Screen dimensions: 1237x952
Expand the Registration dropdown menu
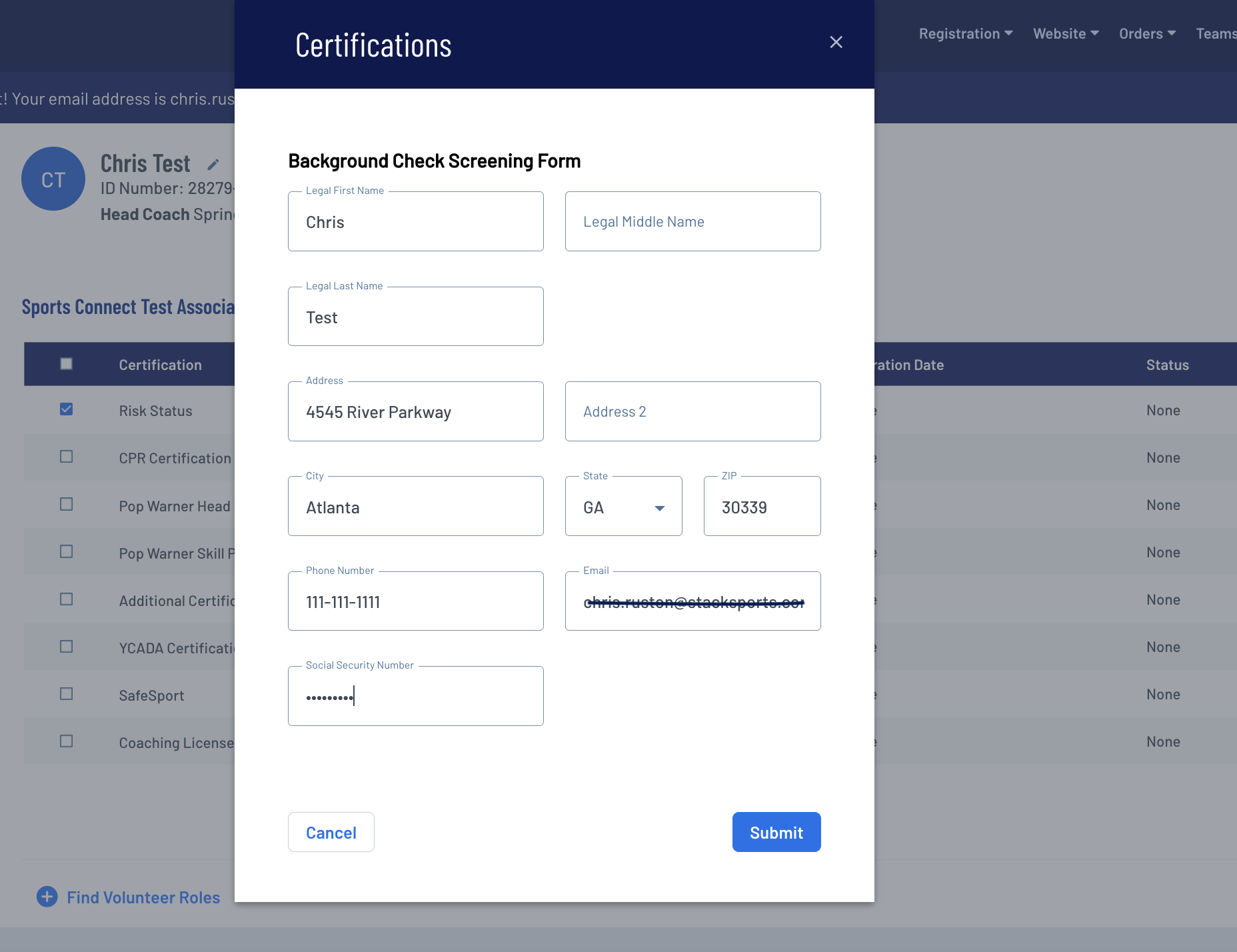965,33
